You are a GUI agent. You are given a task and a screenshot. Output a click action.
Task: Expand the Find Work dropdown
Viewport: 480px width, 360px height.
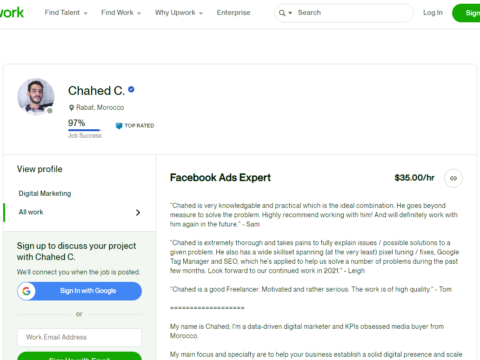point(121,13)
